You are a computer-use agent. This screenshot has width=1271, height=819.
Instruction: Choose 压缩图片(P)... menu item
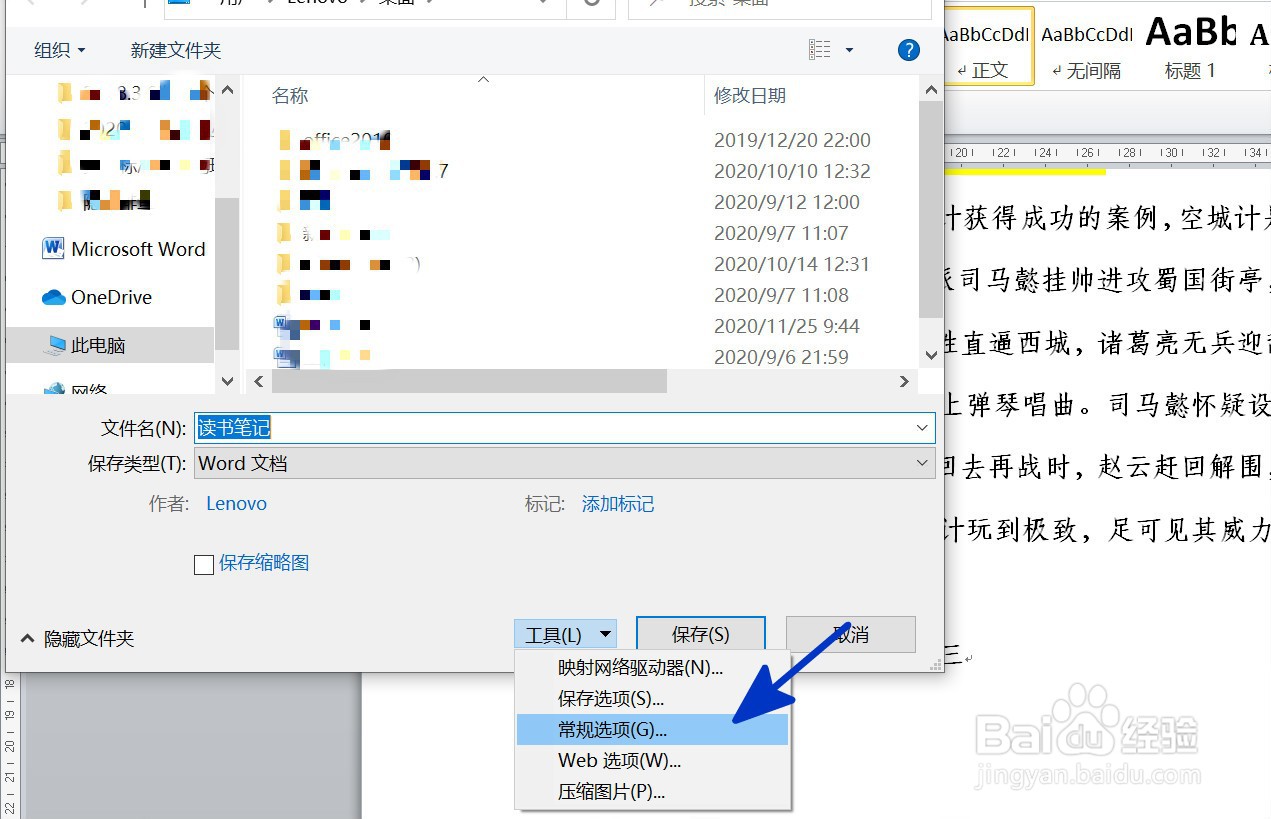(x=653, y=791)
